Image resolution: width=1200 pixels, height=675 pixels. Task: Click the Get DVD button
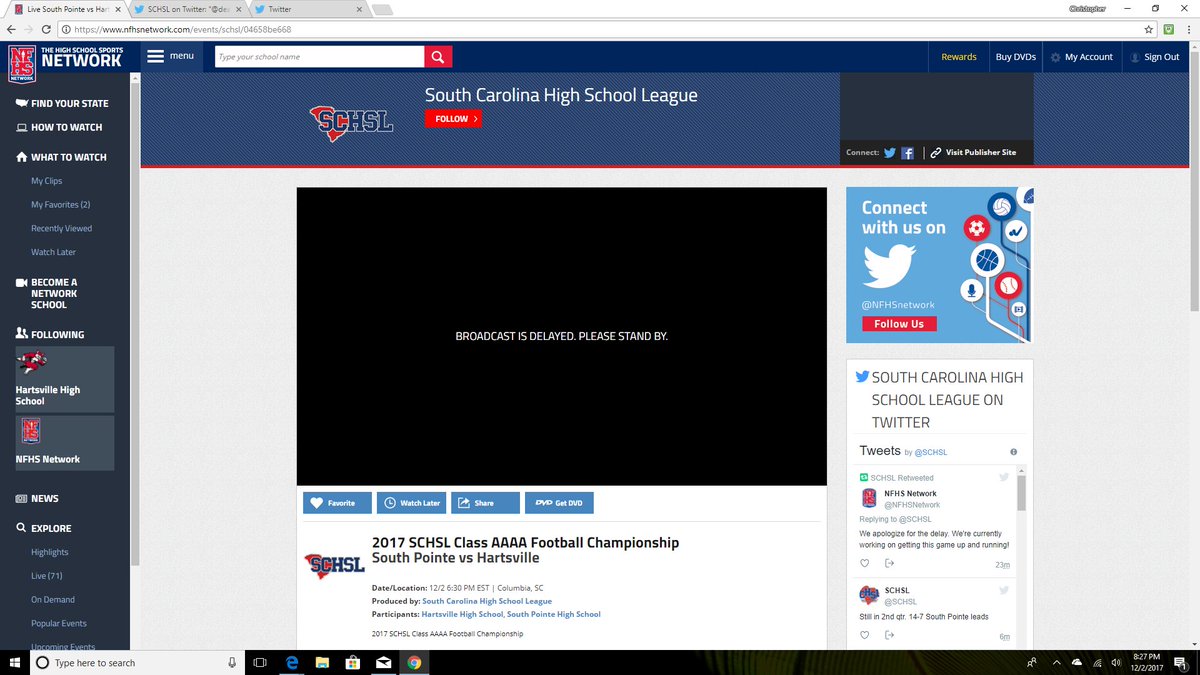[559, 503]
